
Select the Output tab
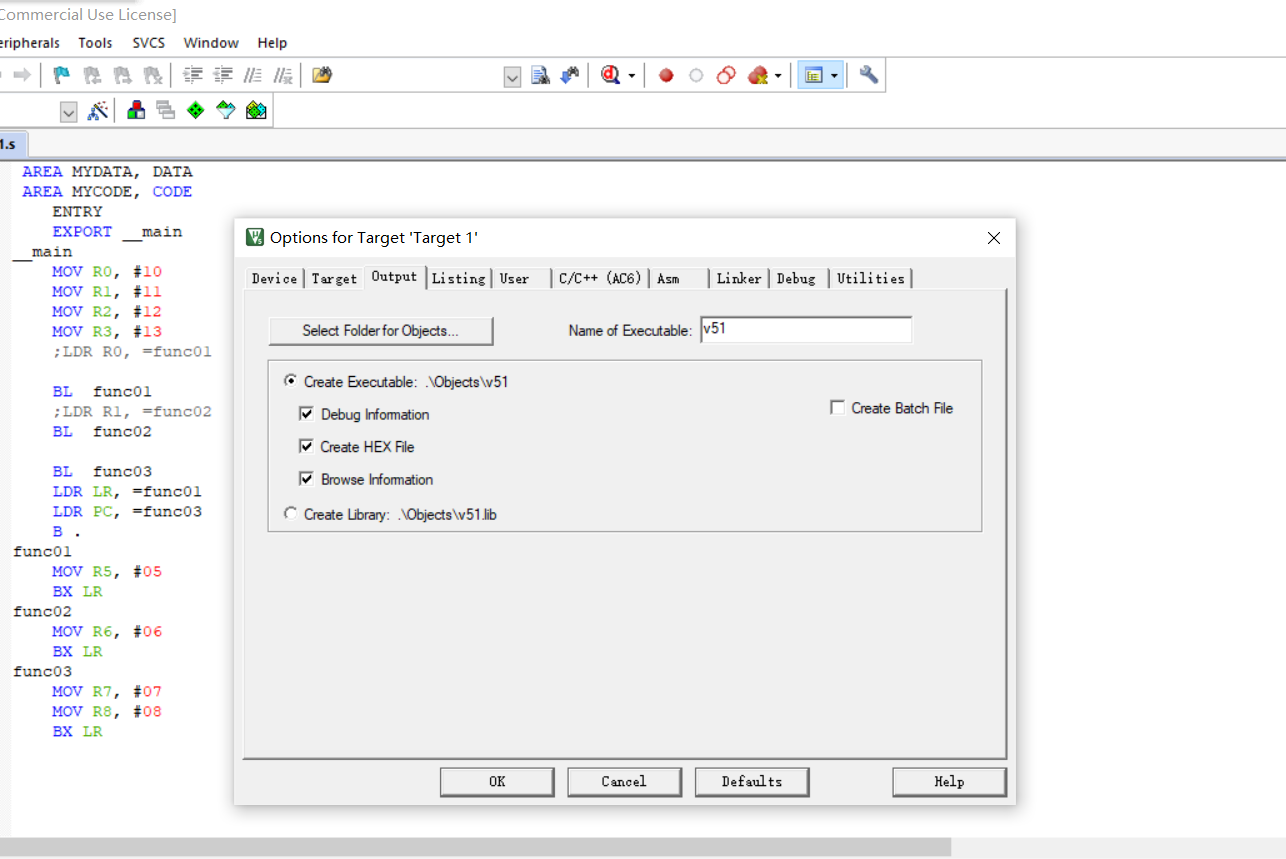pyautogui.click(x=394, y=276)
